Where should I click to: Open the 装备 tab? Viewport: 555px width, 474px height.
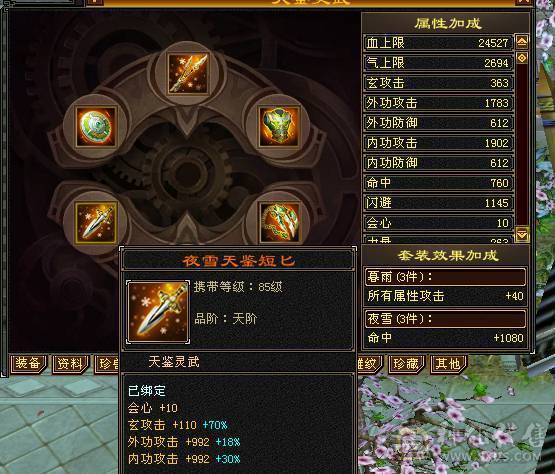(x=28, y=364)
